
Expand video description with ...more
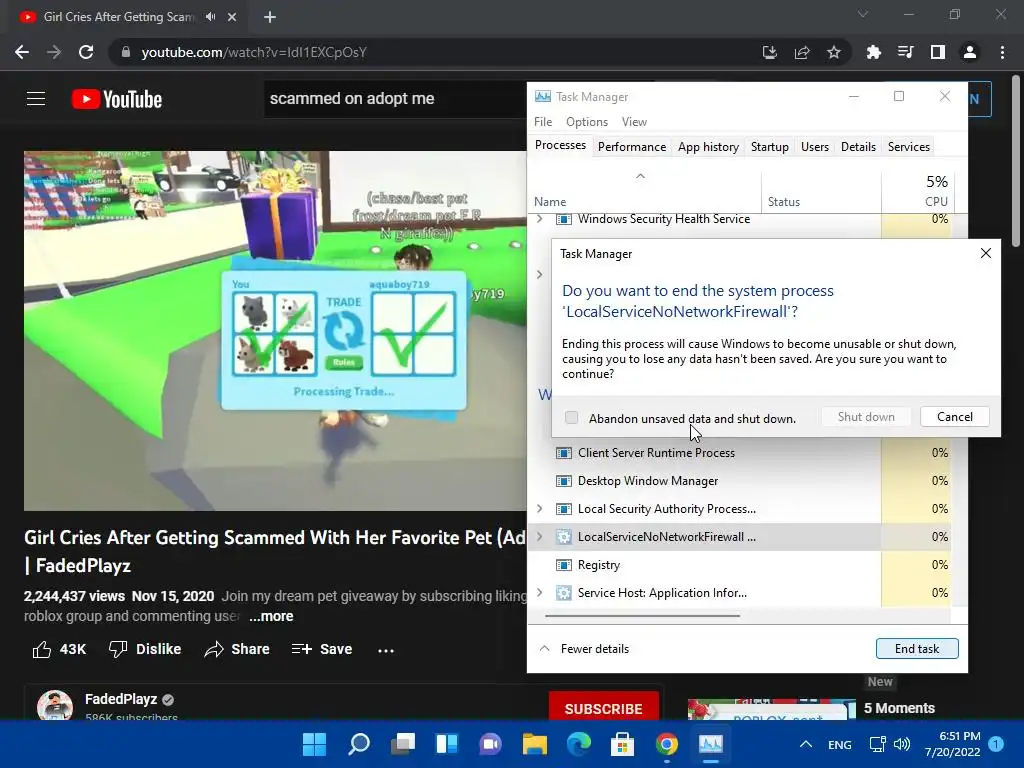(271, 616)
